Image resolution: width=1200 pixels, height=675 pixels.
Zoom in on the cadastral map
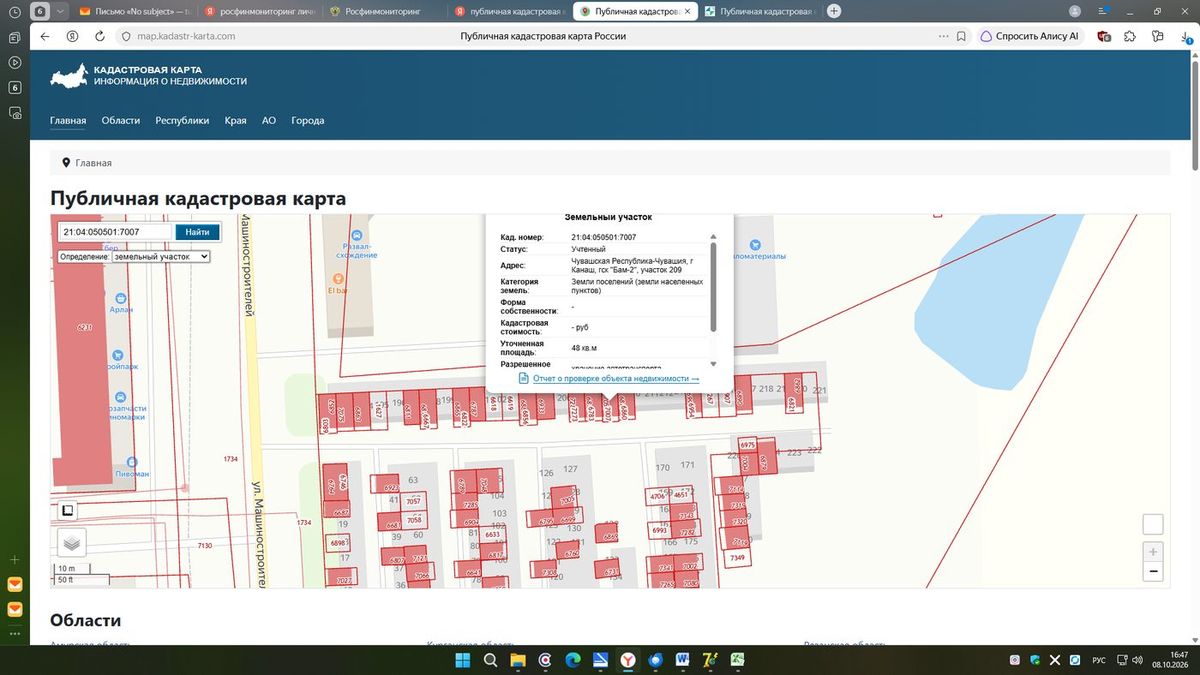[1153, 551]
